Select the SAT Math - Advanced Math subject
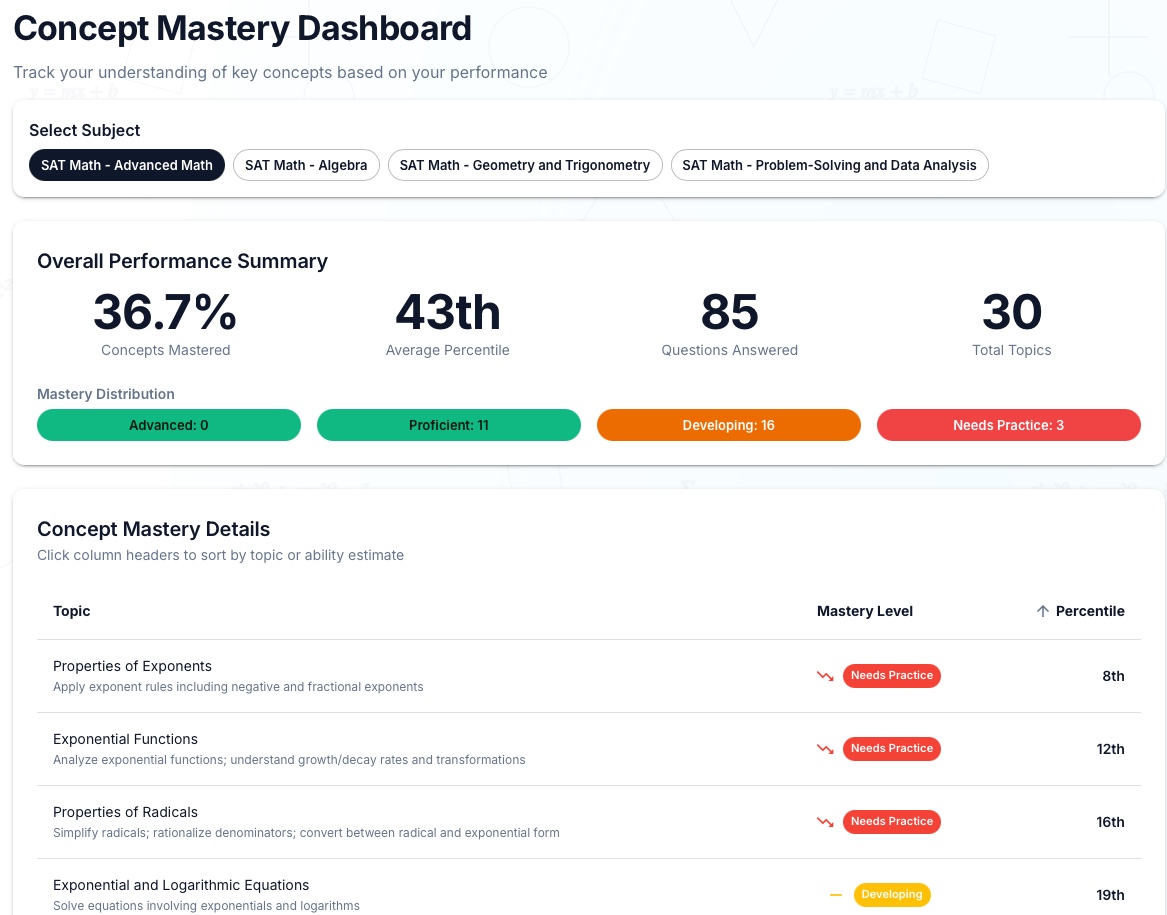 [127, 165]
